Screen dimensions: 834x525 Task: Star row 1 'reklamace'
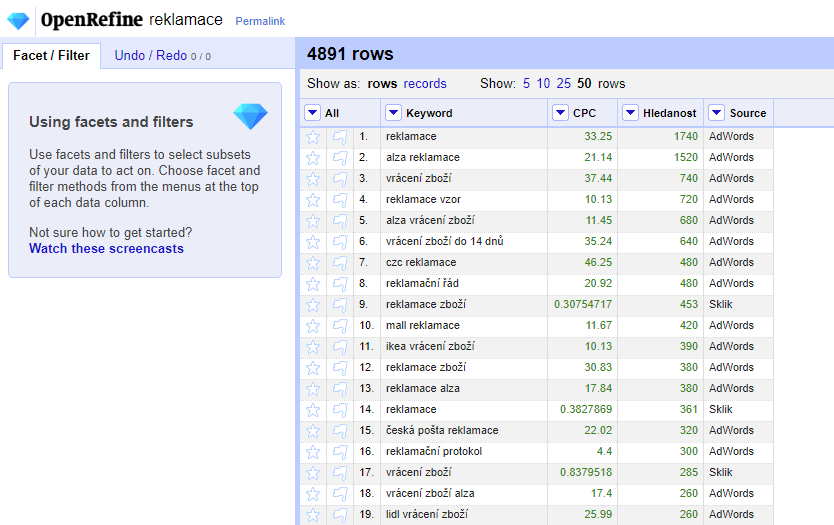[x=313, y=137]
